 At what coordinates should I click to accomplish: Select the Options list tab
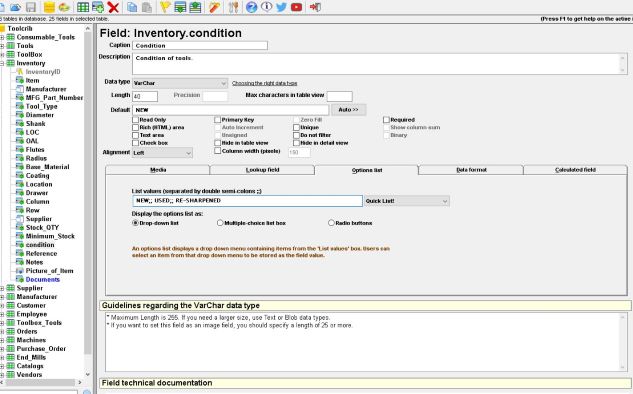367,170
